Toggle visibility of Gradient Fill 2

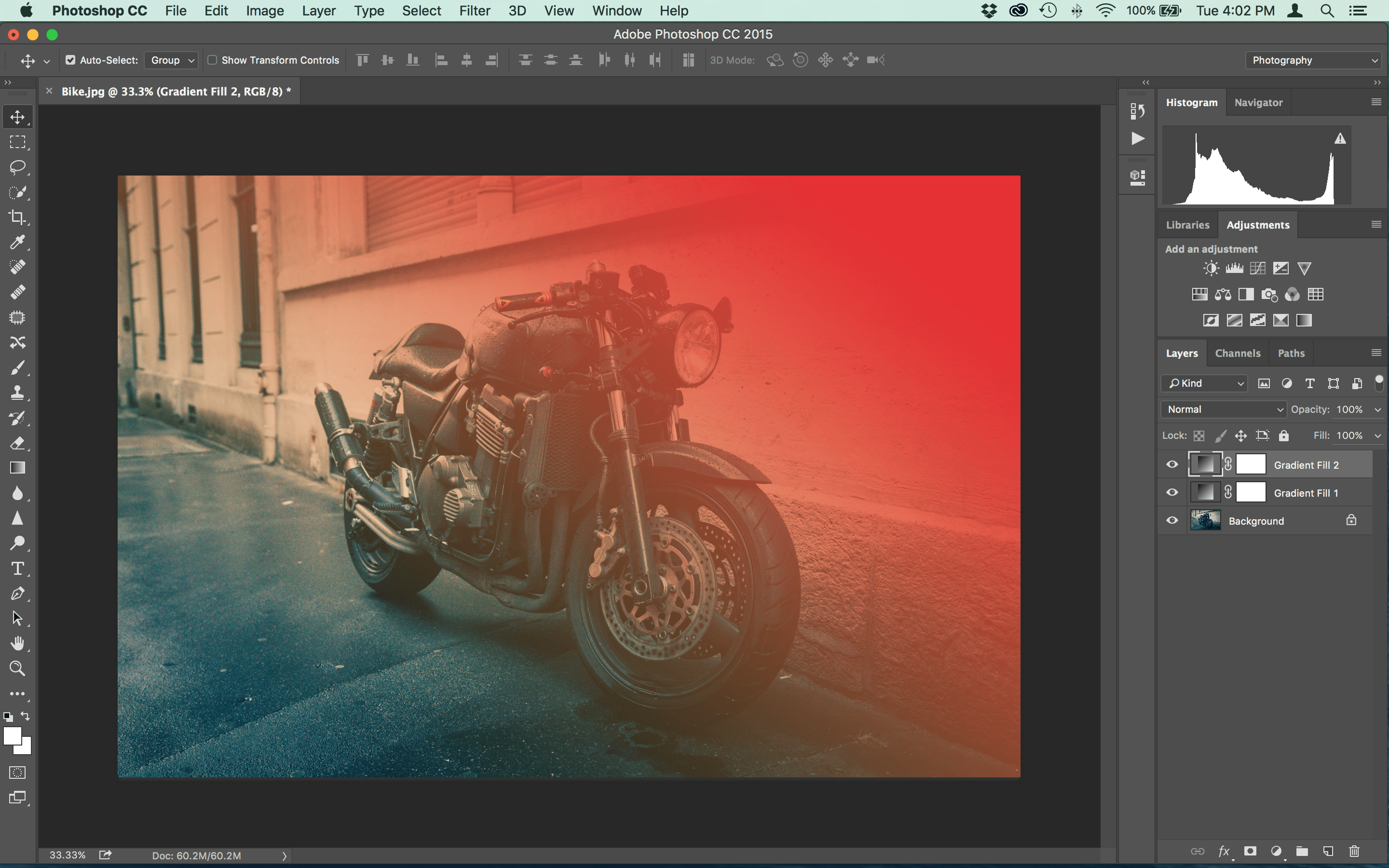click(x=1172, y=464)
